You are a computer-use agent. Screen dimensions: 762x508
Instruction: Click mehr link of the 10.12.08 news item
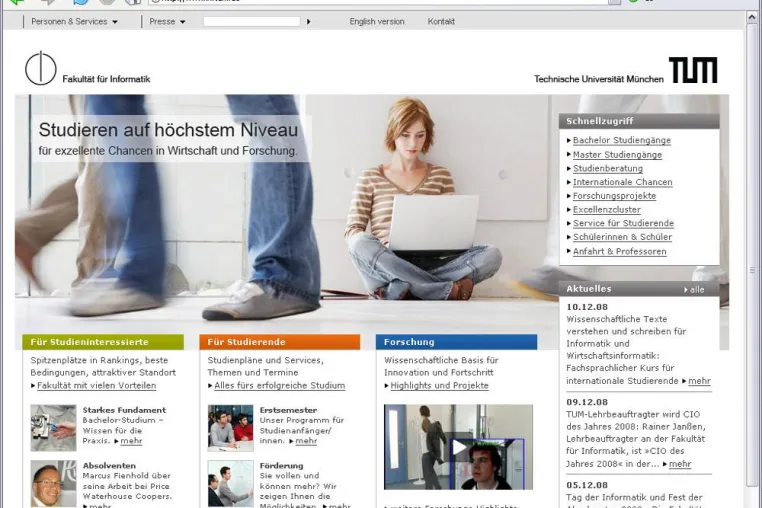click(699, 381)
